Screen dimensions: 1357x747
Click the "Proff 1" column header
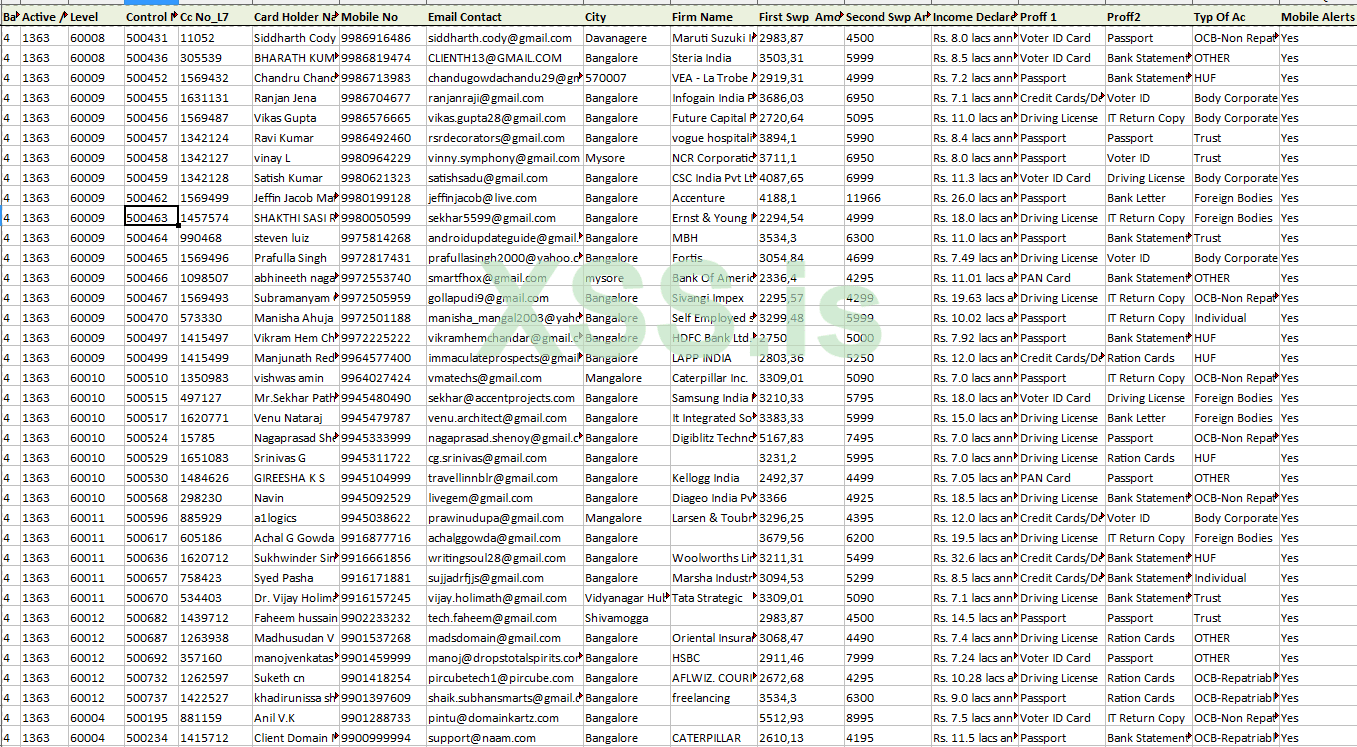click(1061, 17)
